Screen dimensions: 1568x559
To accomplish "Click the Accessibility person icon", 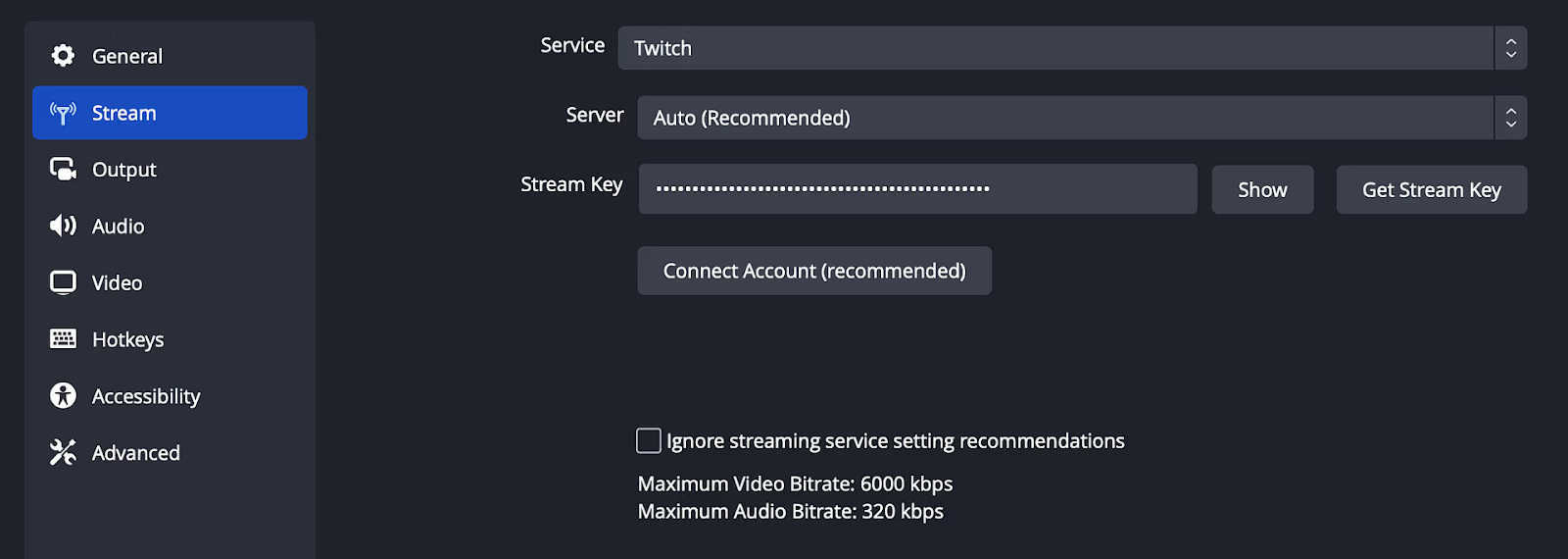I will pyautogui.click(x=63, y=395).
